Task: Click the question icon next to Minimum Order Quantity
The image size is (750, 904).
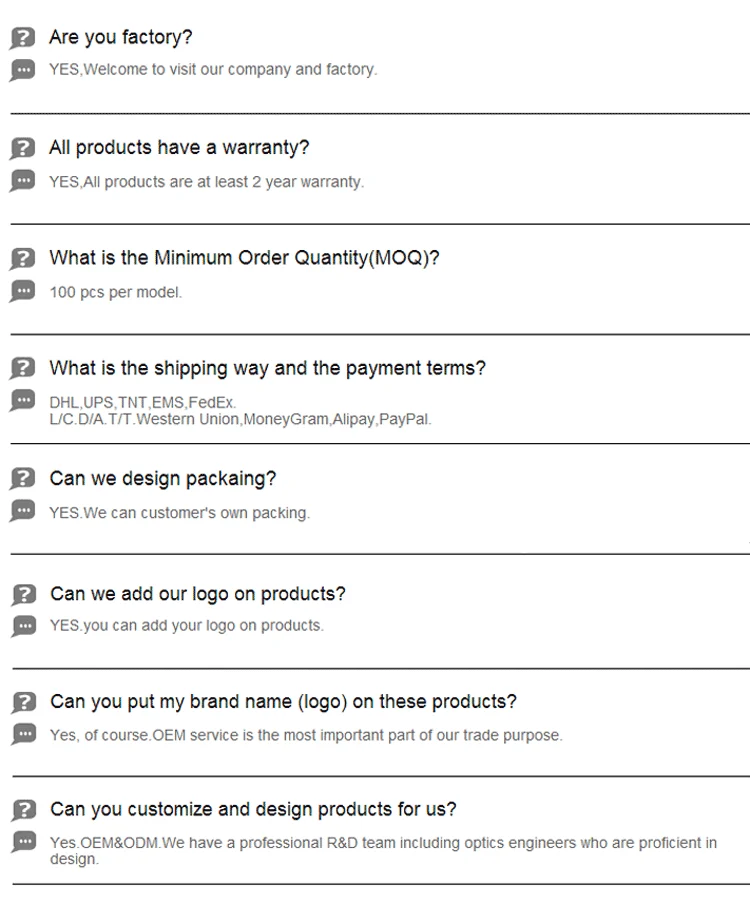Action: click(x=22, y=259)
